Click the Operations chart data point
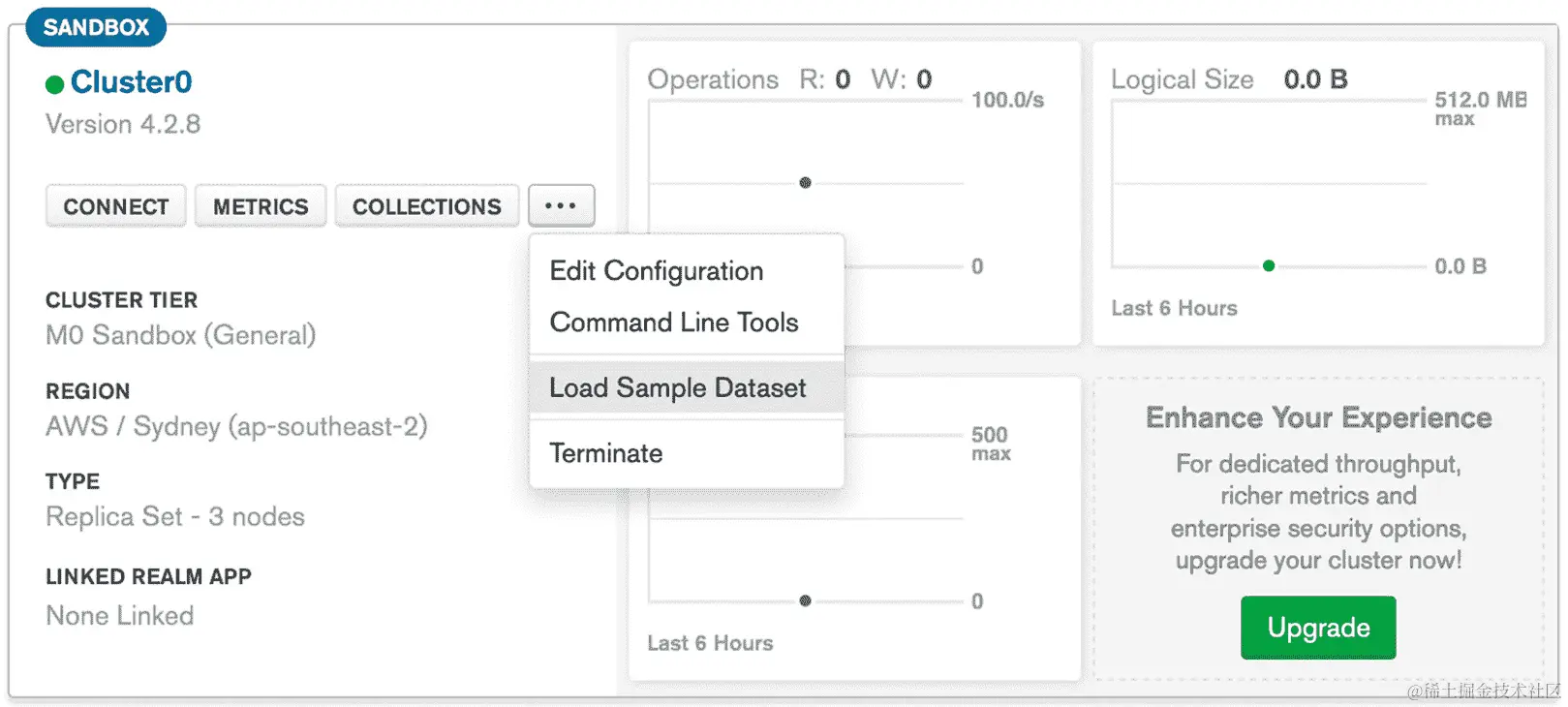 [x=805, y=183]
